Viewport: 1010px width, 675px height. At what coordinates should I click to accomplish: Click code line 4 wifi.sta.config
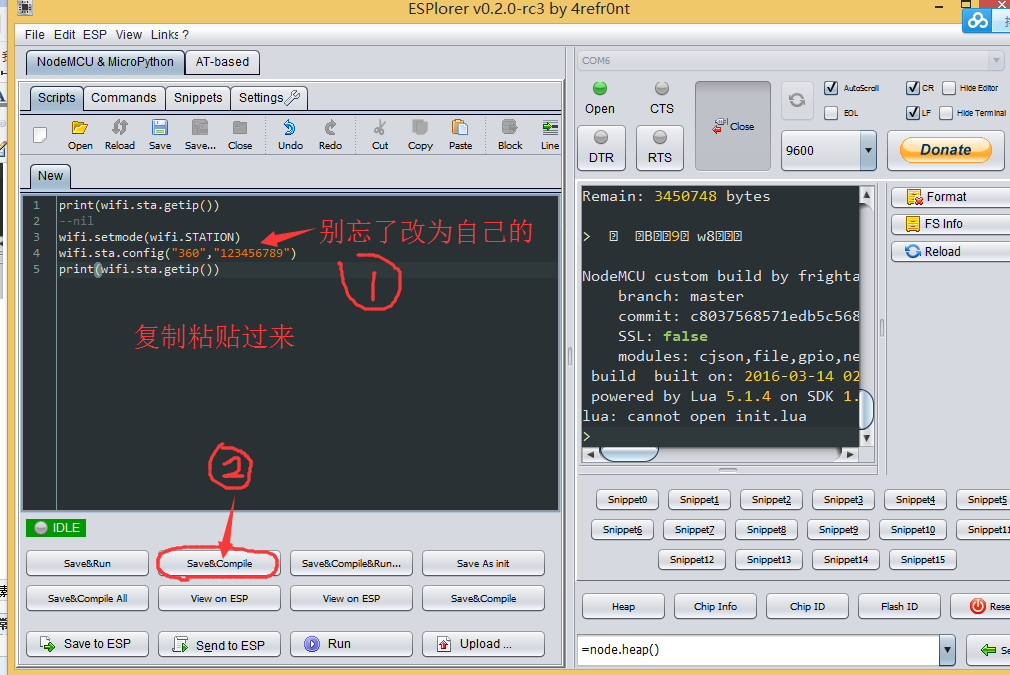177,253
